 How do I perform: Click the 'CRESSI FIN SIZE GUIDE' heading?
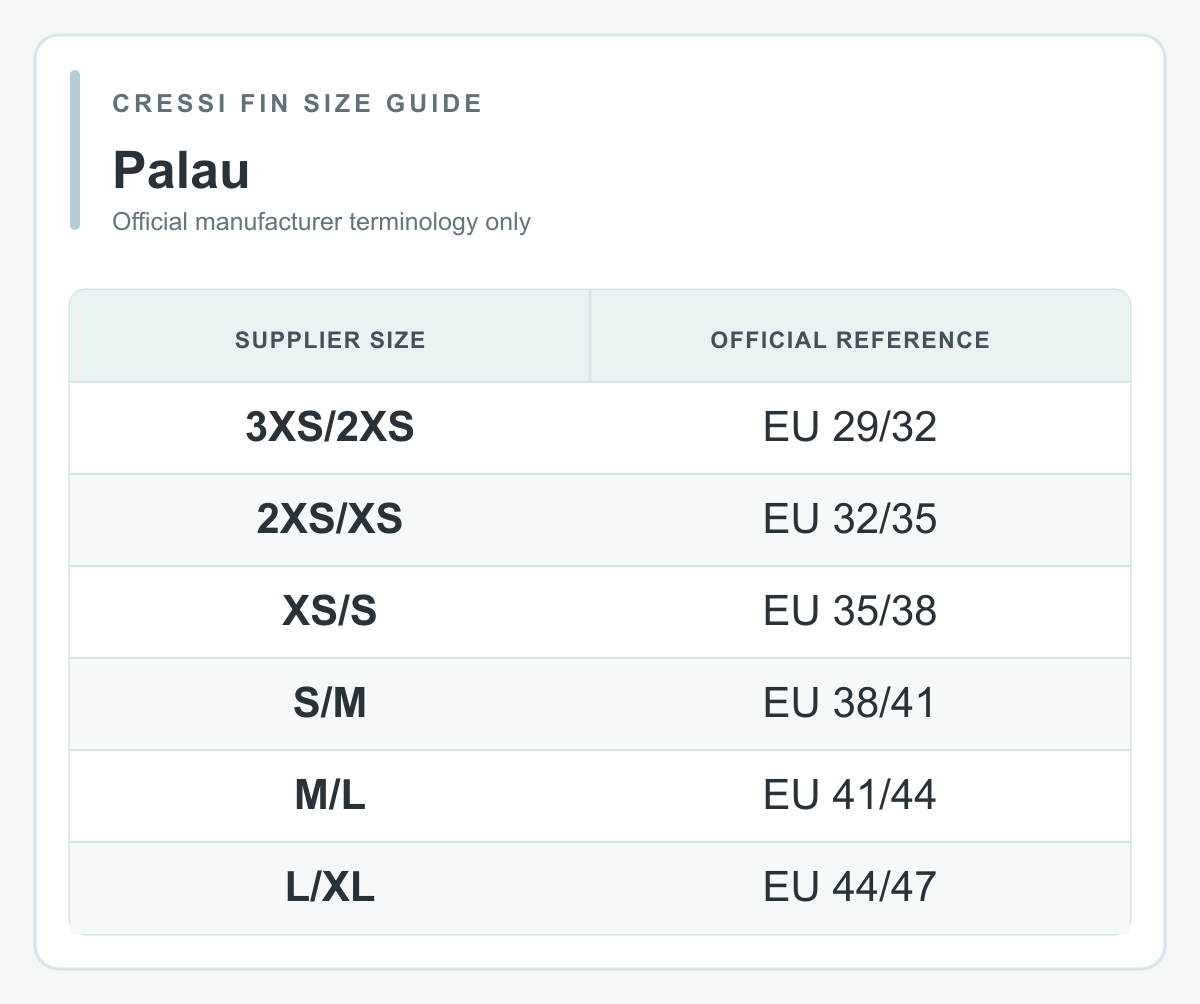pyautogui.click(x=297, y=103)
